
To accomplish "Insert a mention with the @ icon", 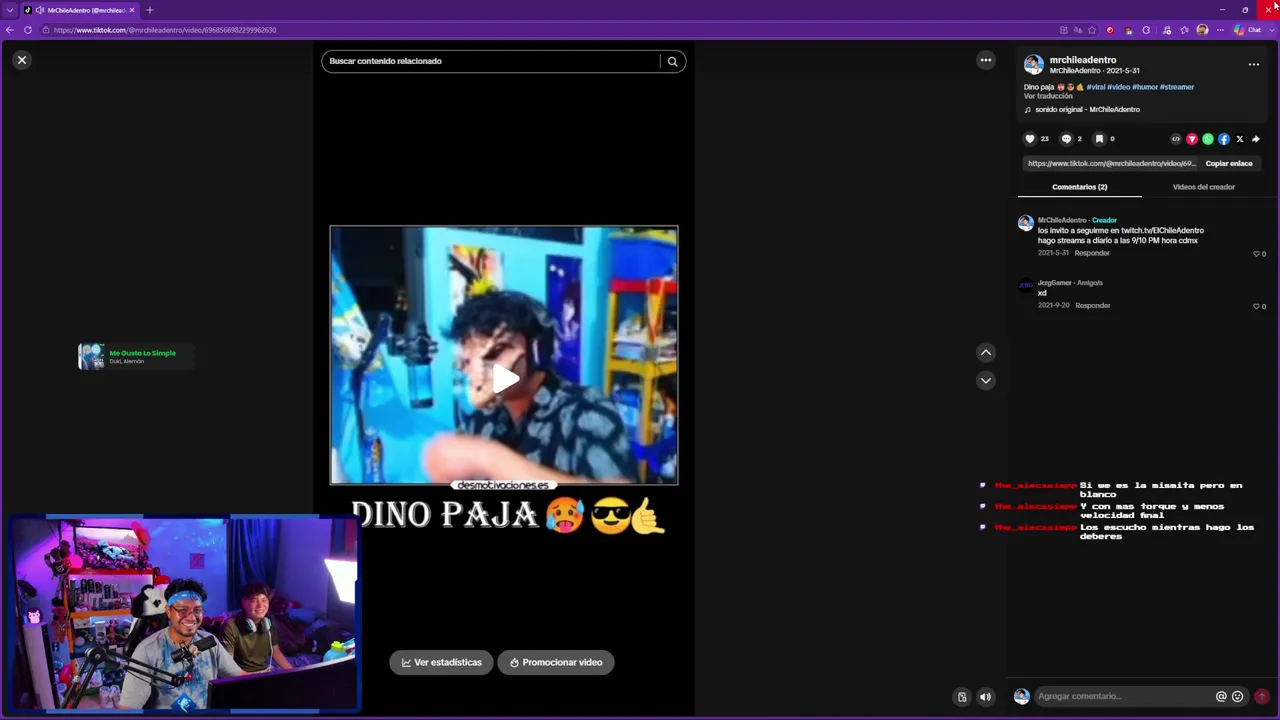I will pyautogui.click(x=1221, y=696).
